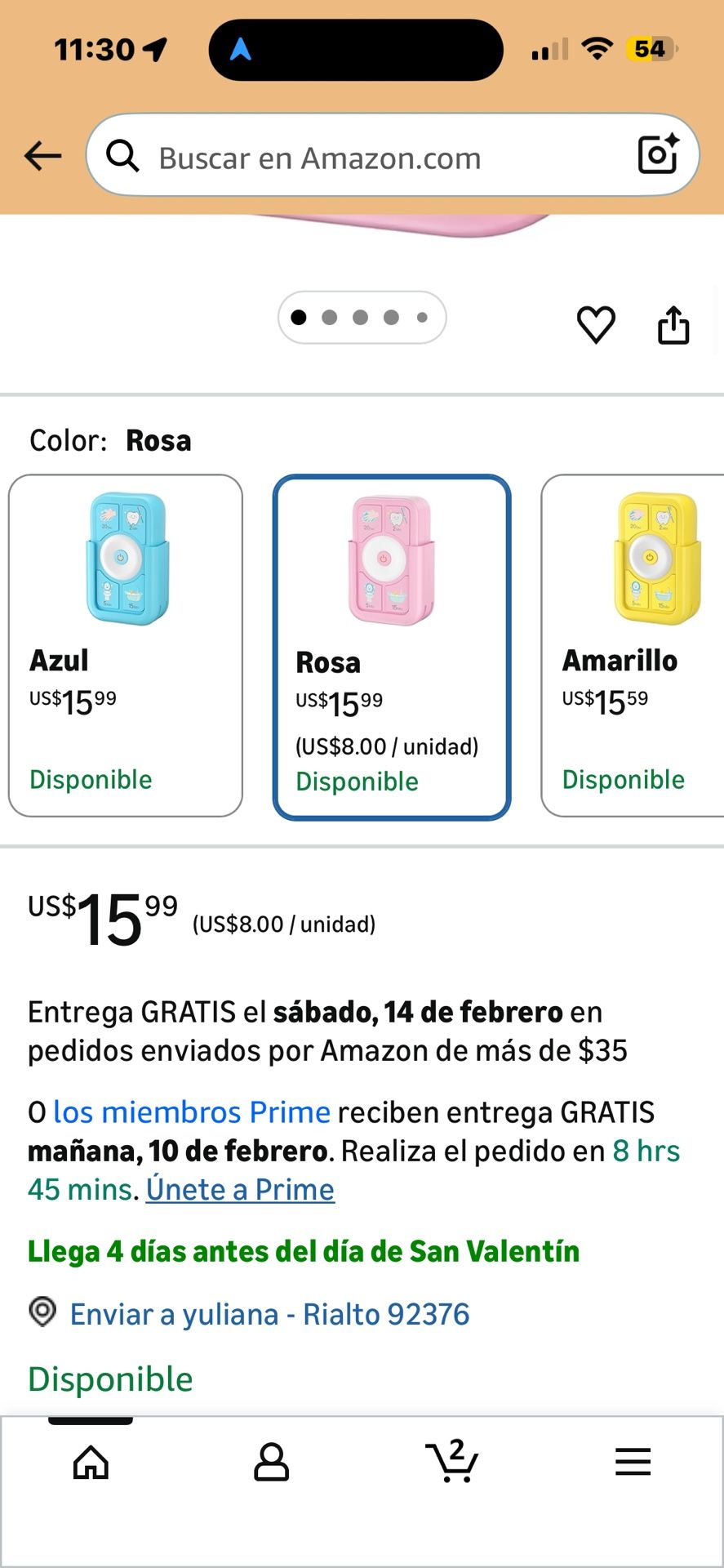Open the 'los miembros Prime' link
This screenshot has height=1568, width=724.
pos(192,1112)
